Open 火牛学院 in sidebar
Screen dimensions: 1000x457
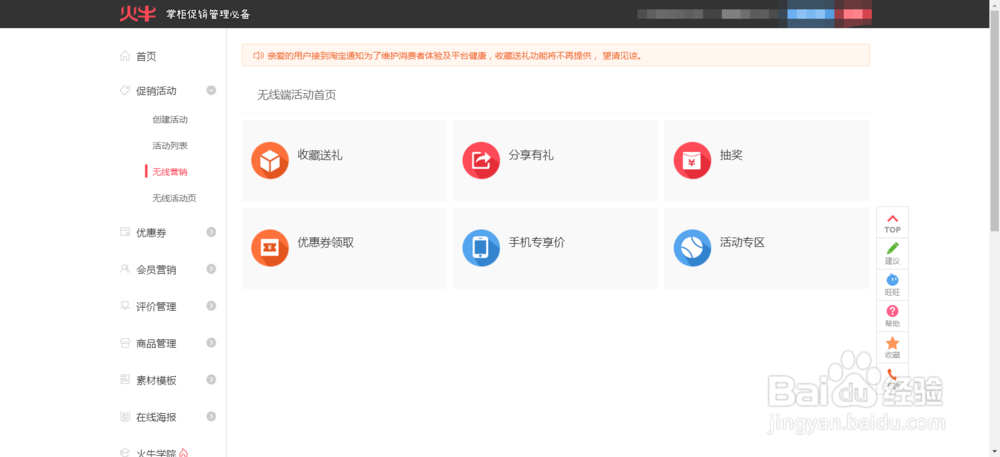pyautogui.click(x=156, y=453)
